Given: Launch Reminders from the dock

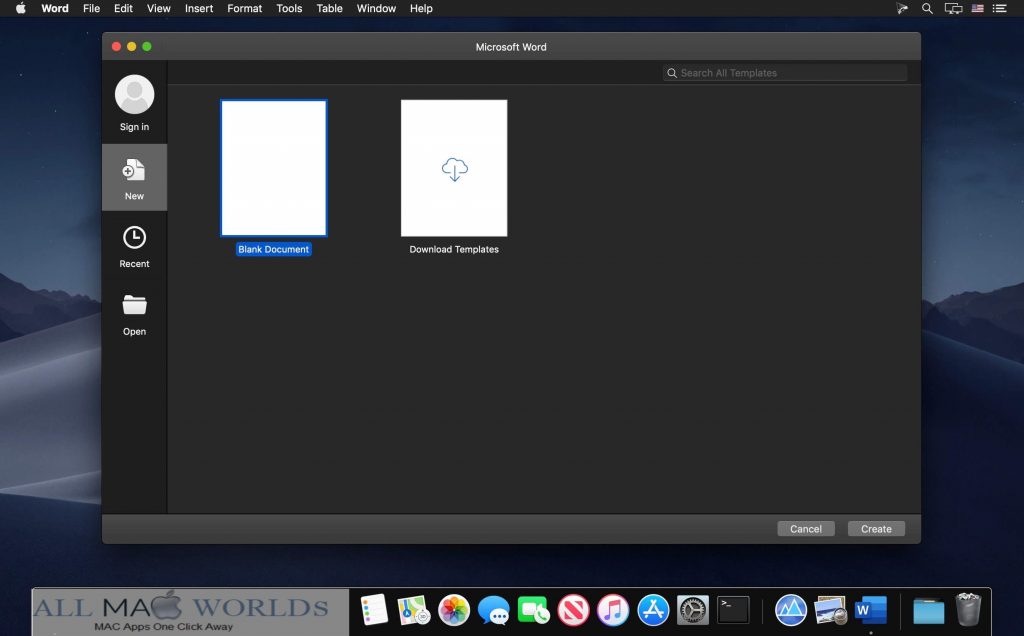Looking at the screenshot, I should click(374, 610).
